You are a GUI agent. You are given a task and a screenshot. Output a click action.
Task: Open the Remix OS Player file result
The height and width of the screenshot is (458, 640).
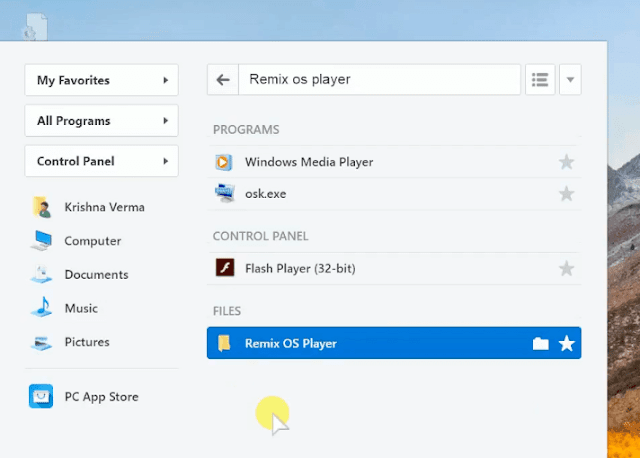pos(394,343)
